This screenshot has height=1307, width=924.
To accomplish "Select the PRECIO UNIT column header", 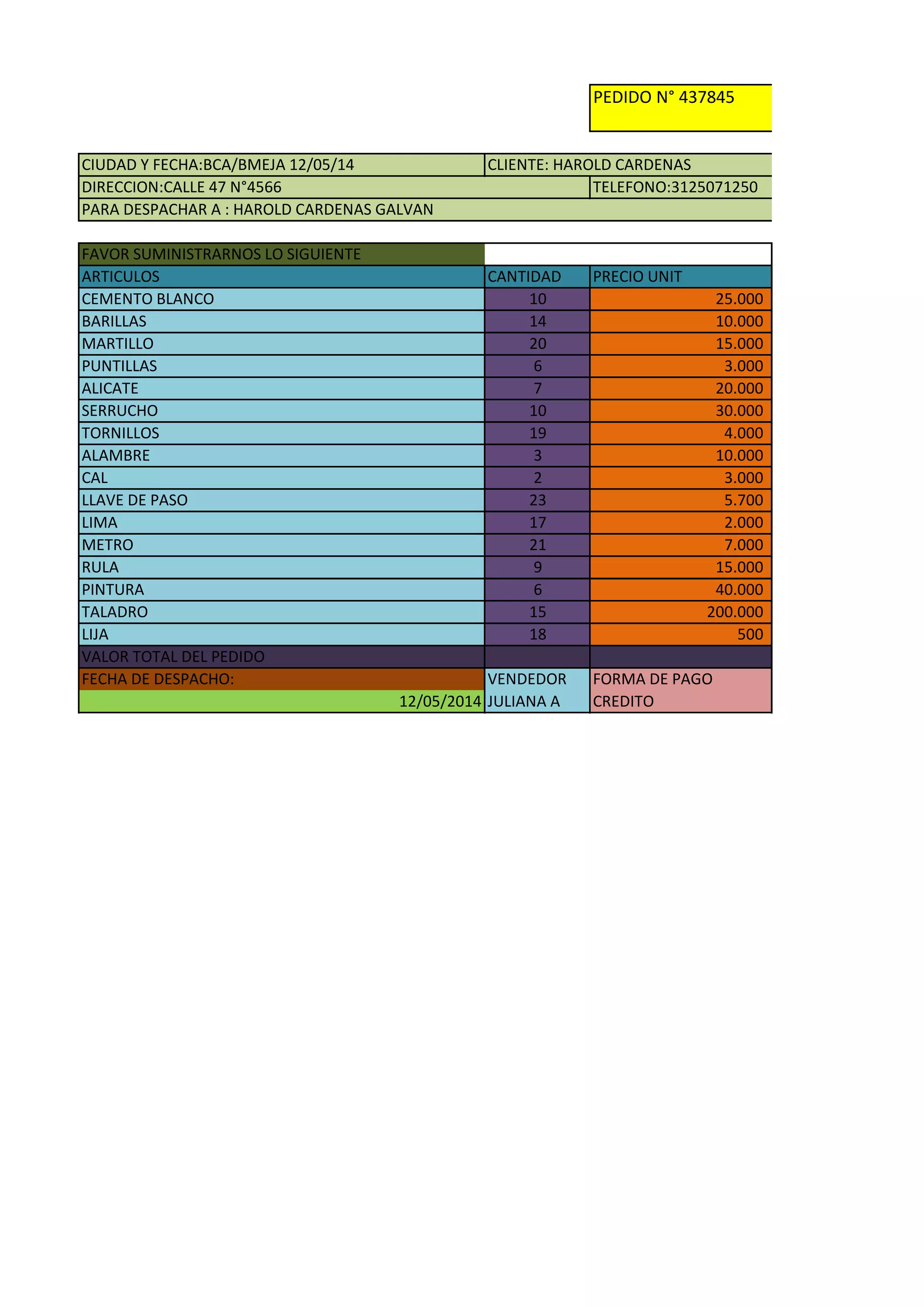I will point(680,277).
